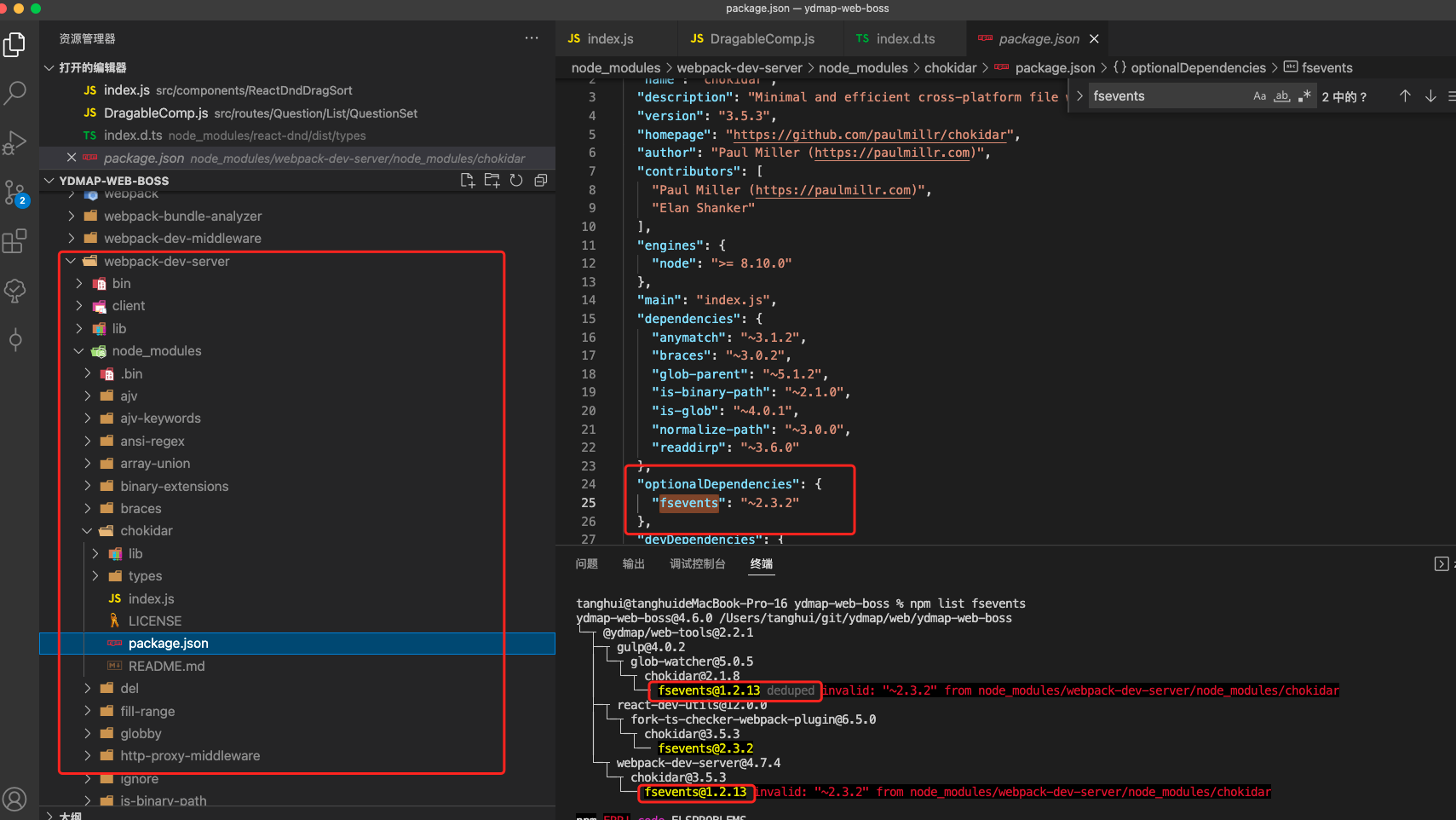Enable regex search in the find widget
The width and height of the screenshot is (1456, 820).
click(x=1304, y=95)
